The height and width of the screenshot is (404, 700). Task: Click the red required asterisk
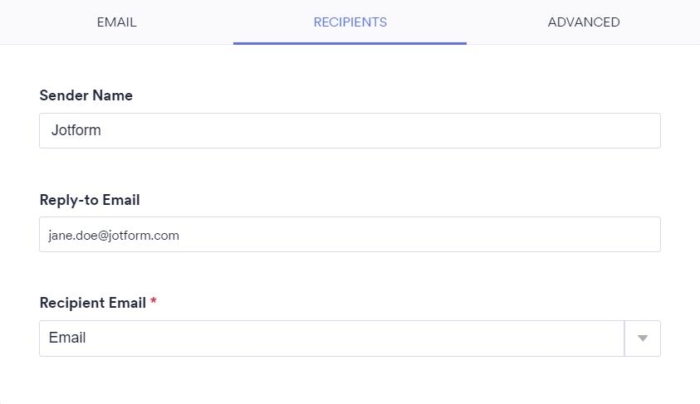coord(153,302)
